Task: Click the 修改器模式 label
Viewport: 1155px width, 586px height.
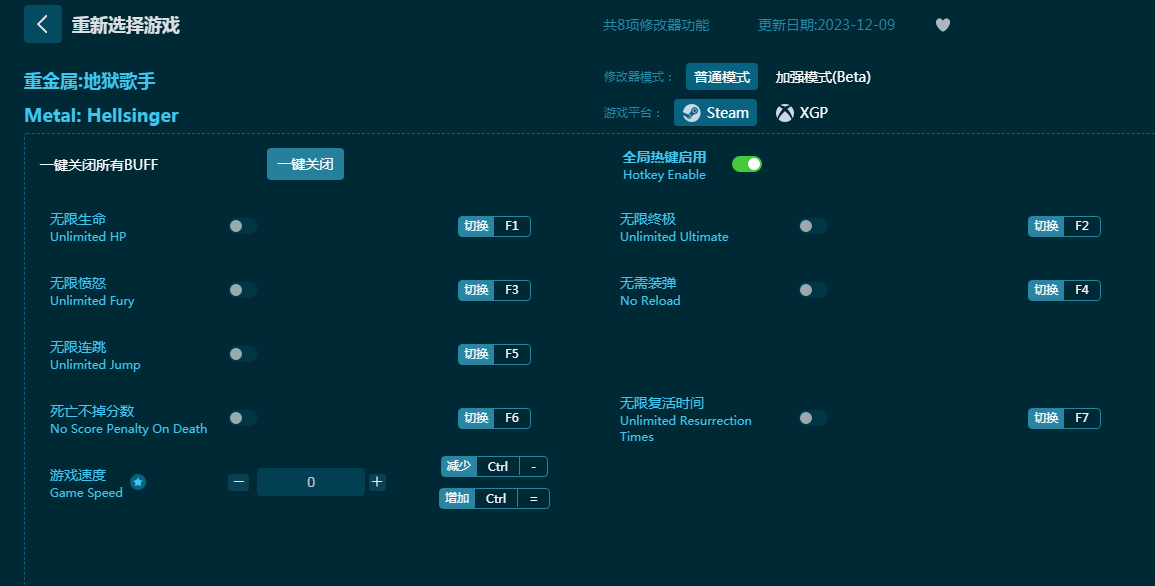Action: coord(639,77)
